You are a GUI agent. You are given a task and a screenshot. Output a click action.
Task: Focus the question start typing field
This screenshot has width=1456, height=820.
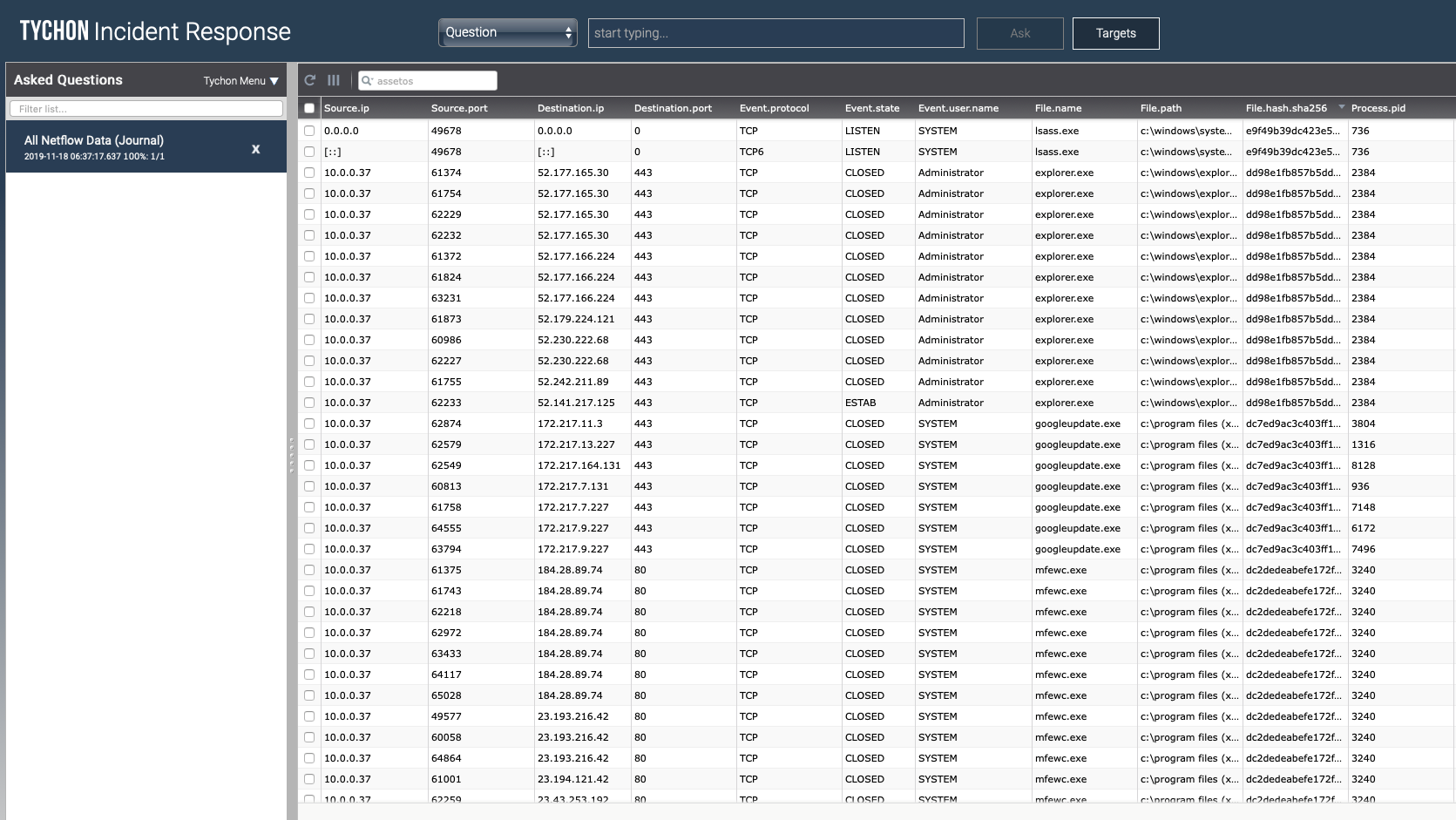(776, 33)
